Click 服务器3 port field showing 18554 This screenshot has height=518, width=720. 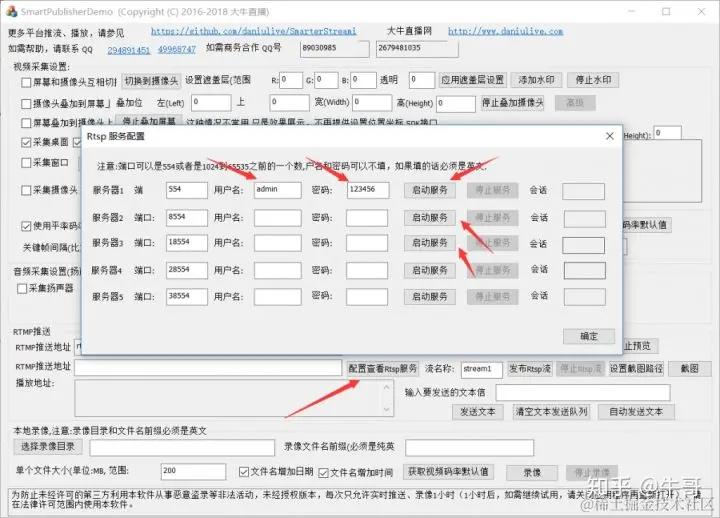[187, 243]
